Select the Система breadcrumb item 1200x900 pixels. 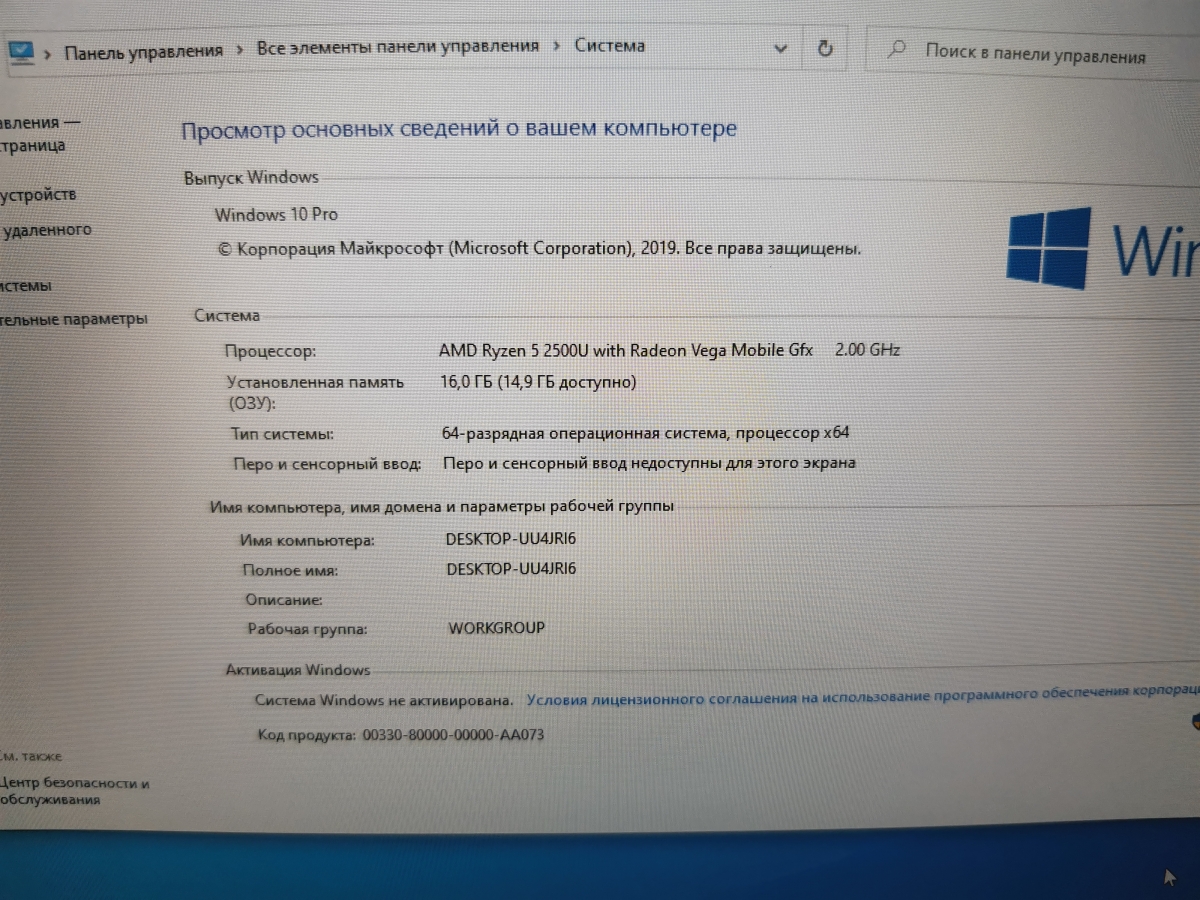click(x=610, y=45)
